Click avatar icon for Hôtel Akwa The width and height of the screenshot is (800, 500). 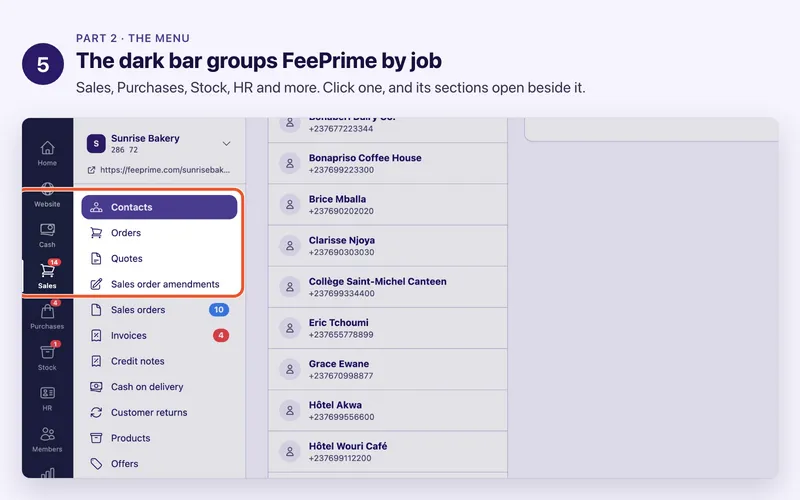(x=290, y=410)
